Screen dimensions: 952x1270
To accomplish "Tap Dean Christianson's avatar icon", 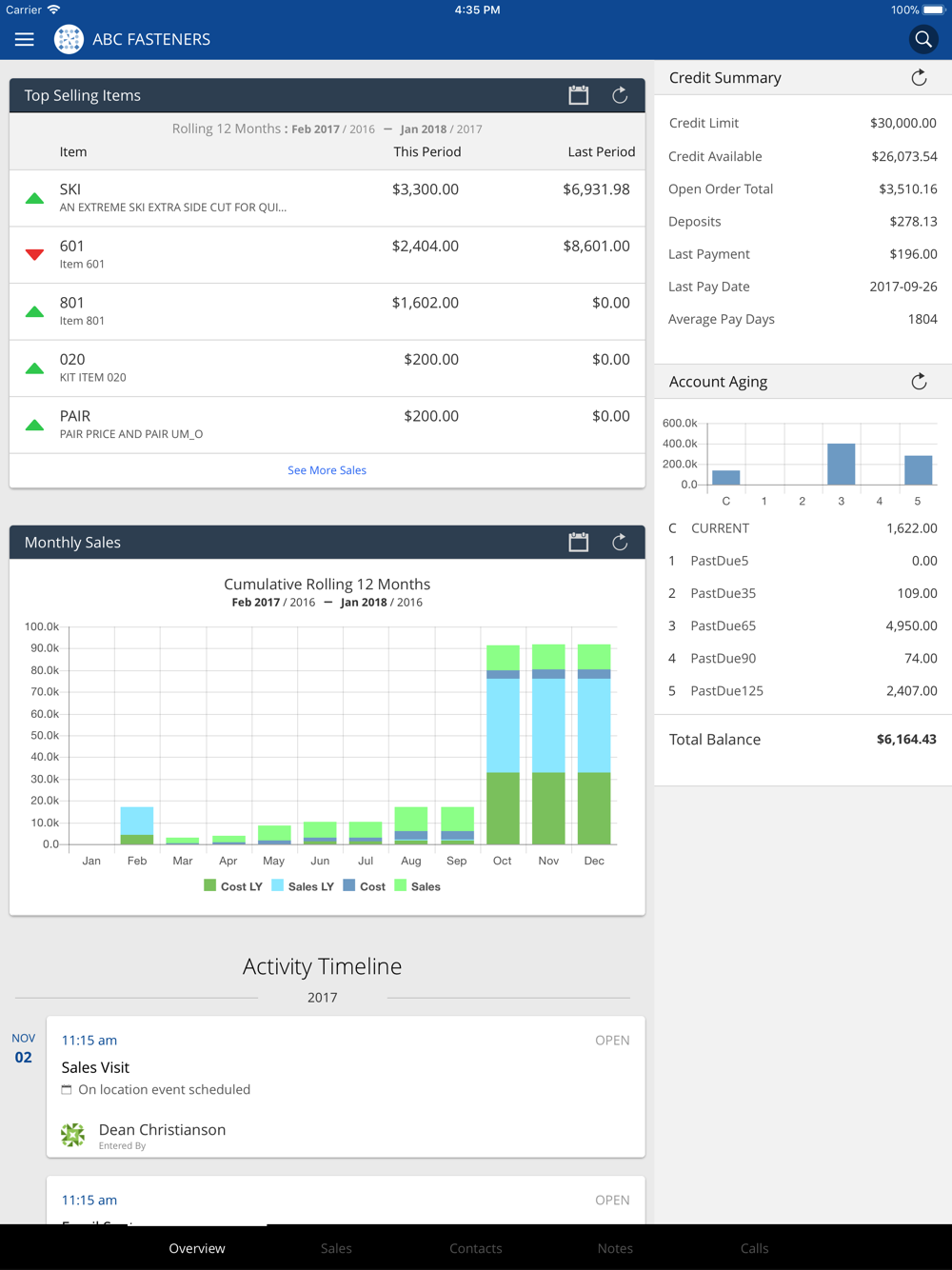I will [x=73, y=1134].
